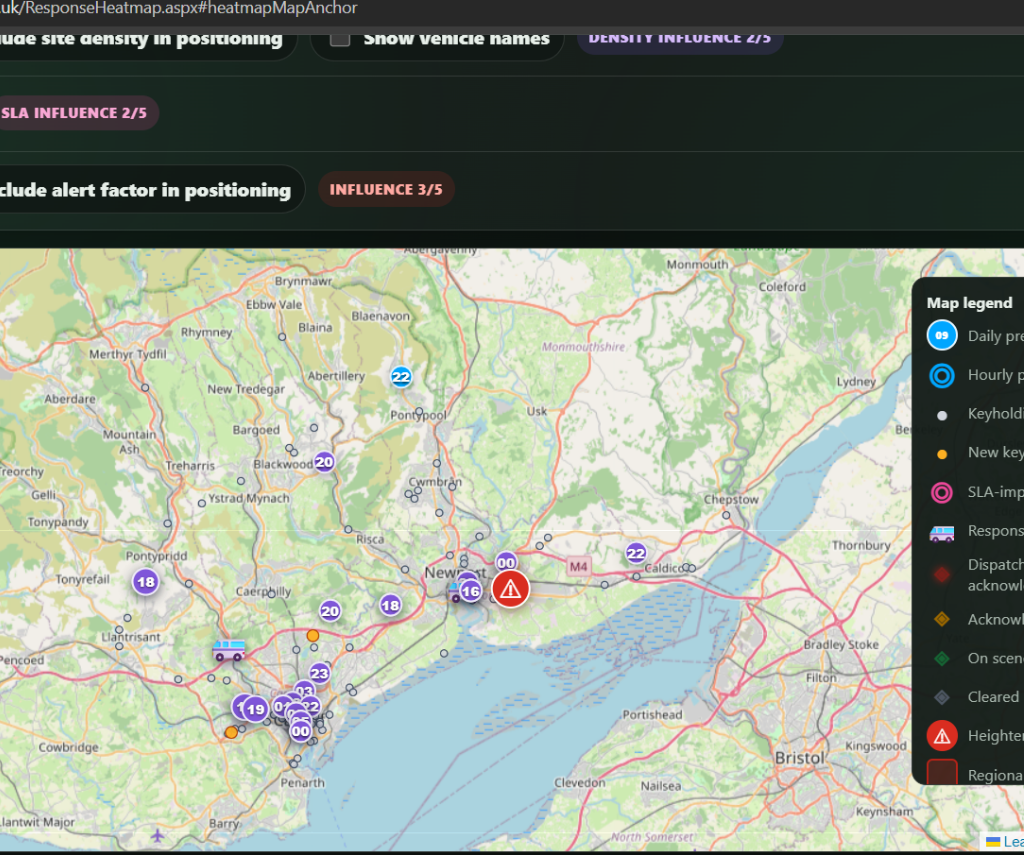Viewport: 1024px width, 855px height.
Task: Toggle Show vehicle names checkbox
Action: pos(340,39)
